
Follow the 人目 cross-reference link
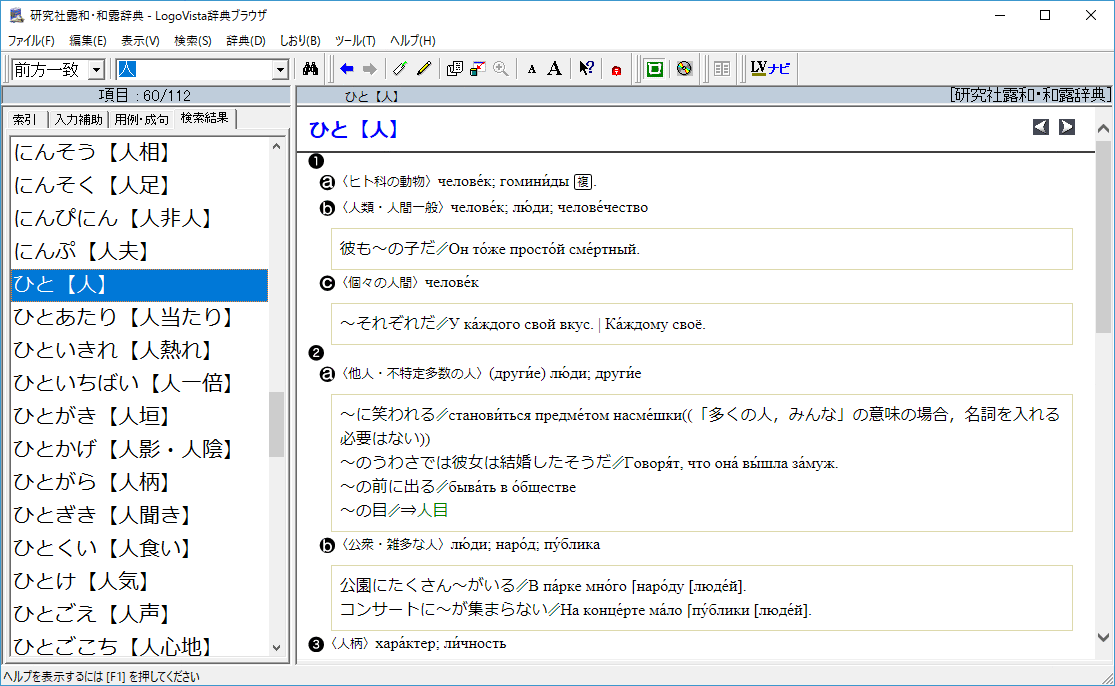coord(432,511)
